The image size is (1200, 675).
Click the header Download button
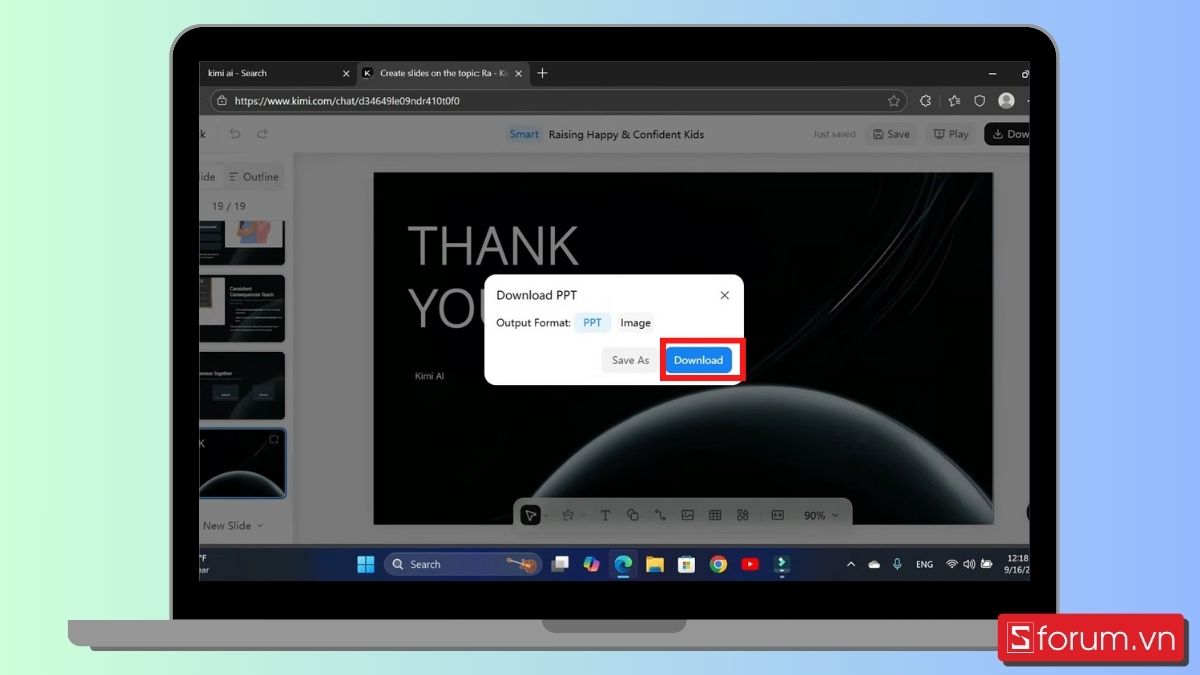pyautogui.click(x=1008, y=134)
